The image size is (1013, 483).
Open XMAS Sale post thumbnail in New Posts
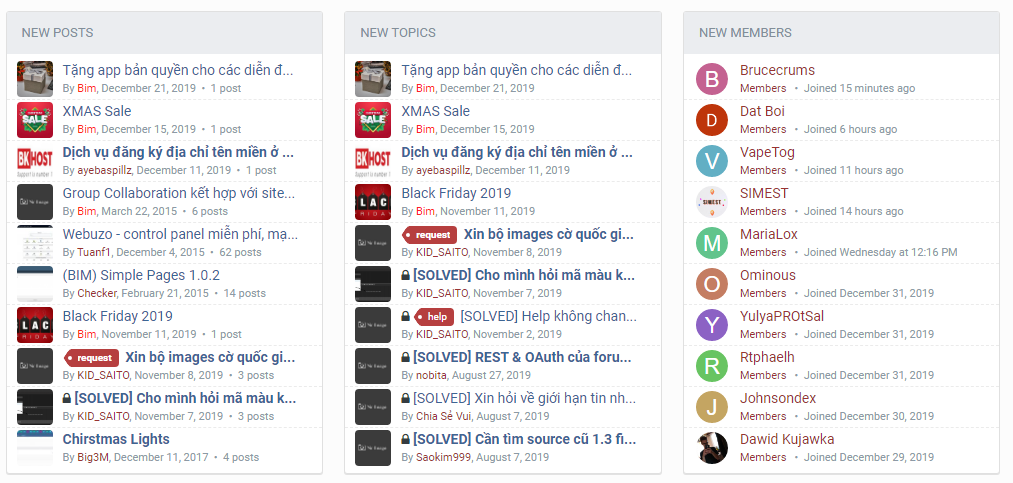(35, 120)
